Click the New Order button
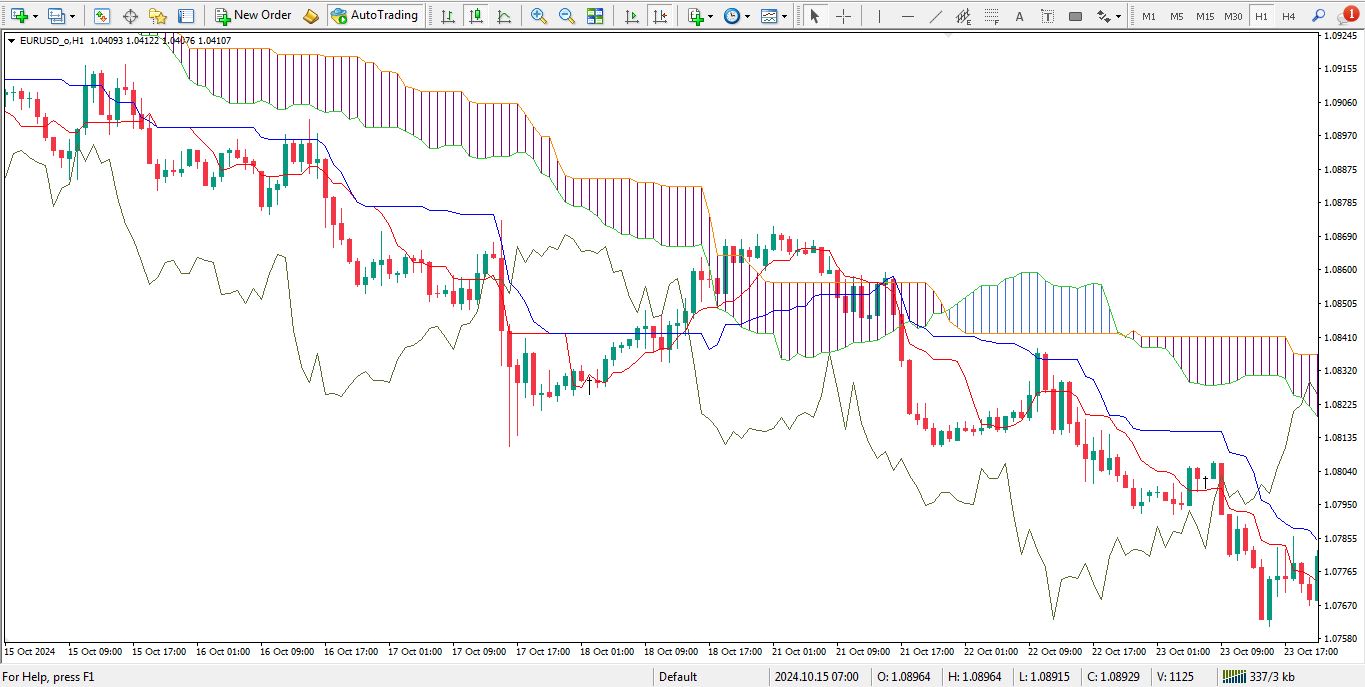The width and height of the screenshot is (1365, 687). [x=253, y=16]
